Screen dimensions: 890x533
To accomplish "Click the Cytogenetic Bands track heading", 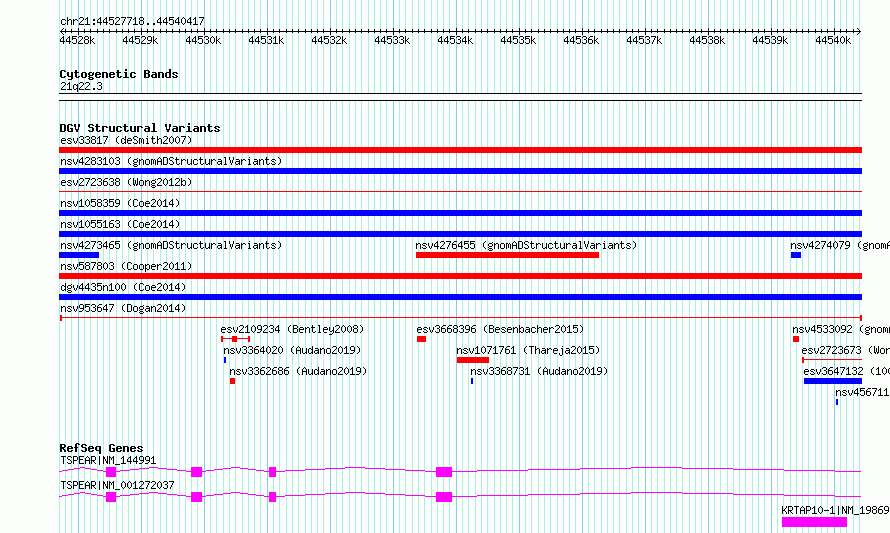I will click(119, 74).
